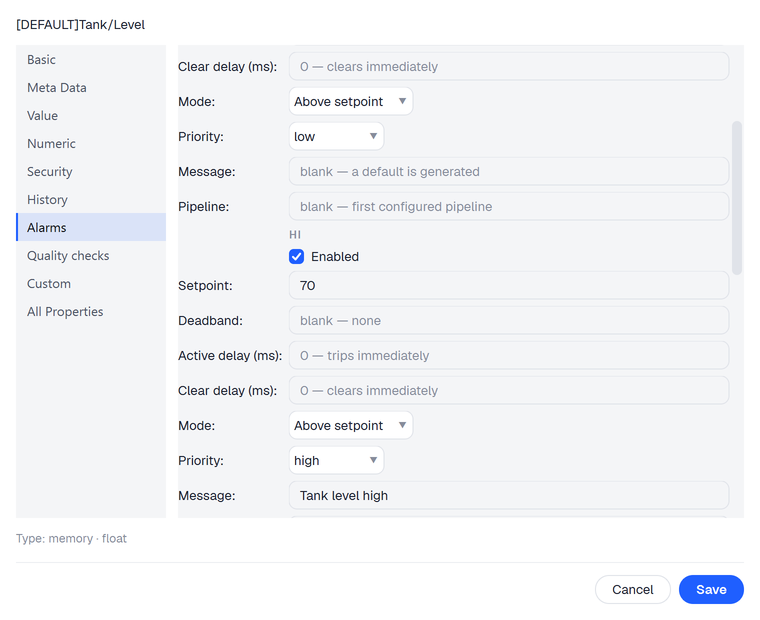760x620 pixels.
Task: Toggle the HI alarm Enabled checkbox
Action: (297, 256)
